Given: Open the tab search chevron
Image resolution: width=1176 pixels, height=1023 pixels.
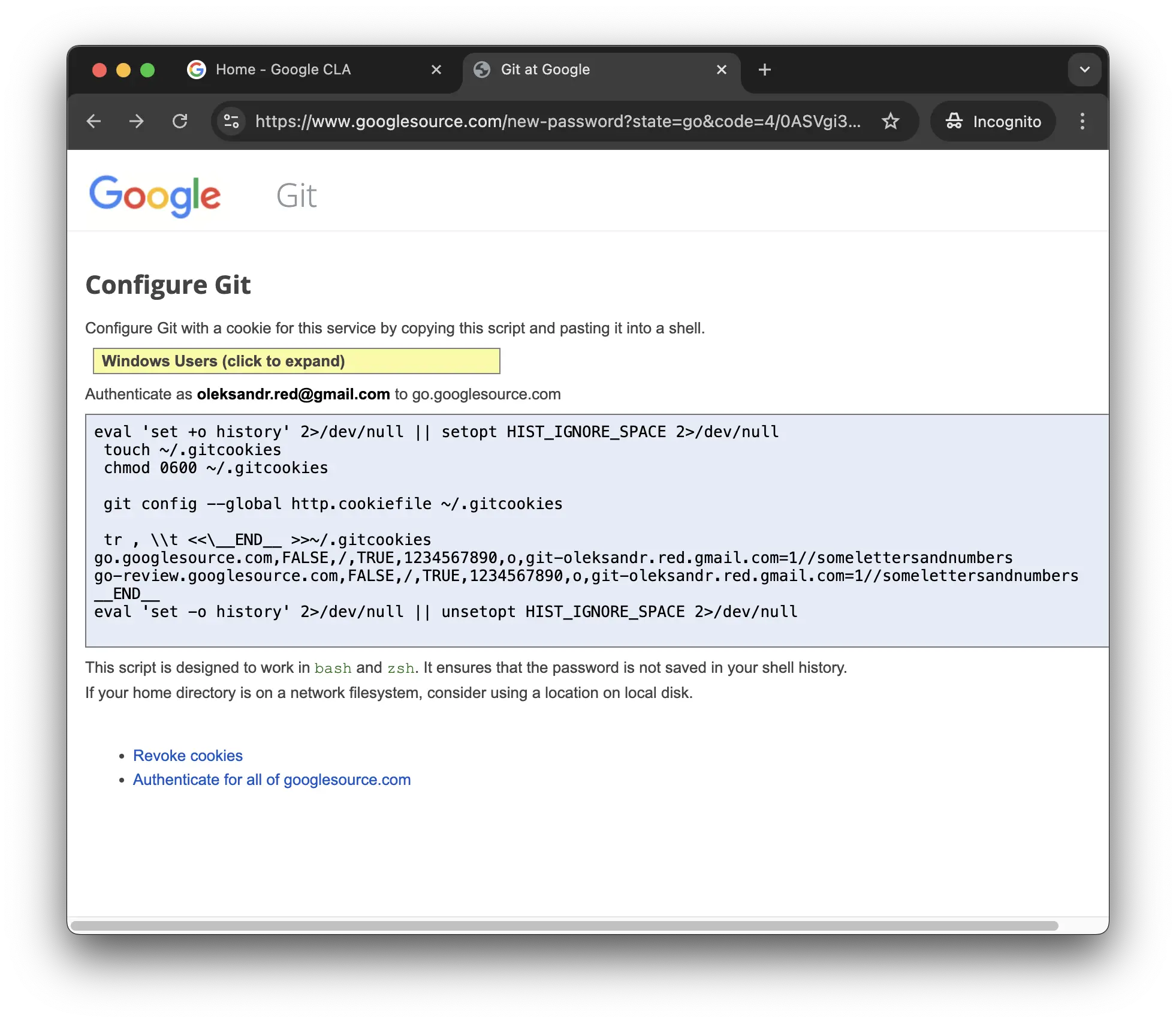Looking at the screenshot, I should pos(1084,69).
